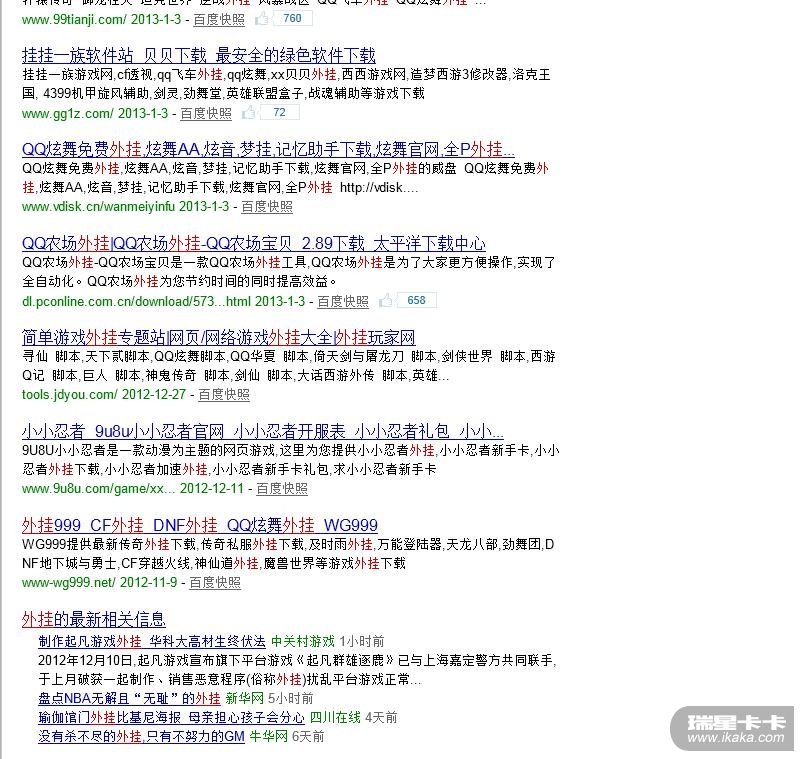803x759 pixels.
Task: Open the 外挂999 CF外挂 WG999 result
Action: [x=200, y=525]
